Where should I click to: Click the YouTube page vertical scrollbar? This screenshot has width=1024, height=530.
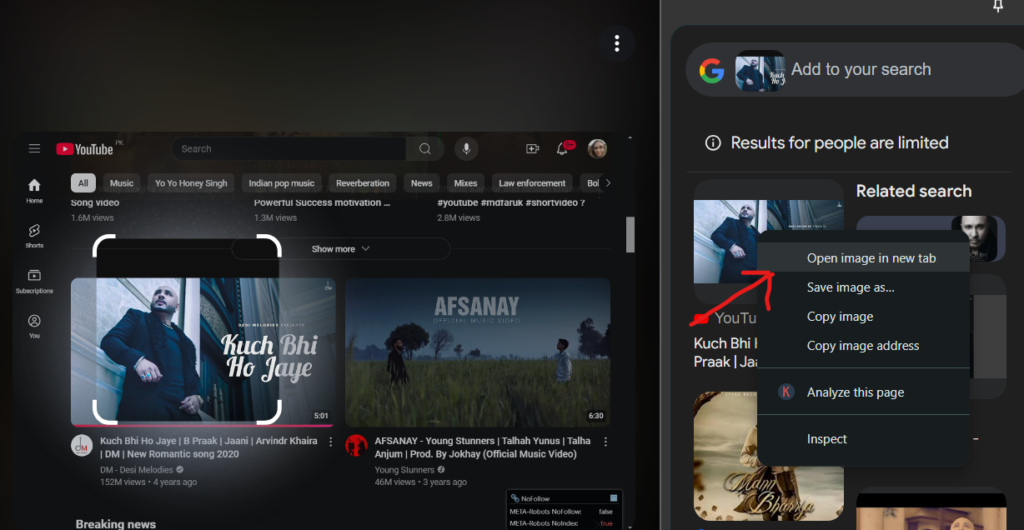pos(630,234)
